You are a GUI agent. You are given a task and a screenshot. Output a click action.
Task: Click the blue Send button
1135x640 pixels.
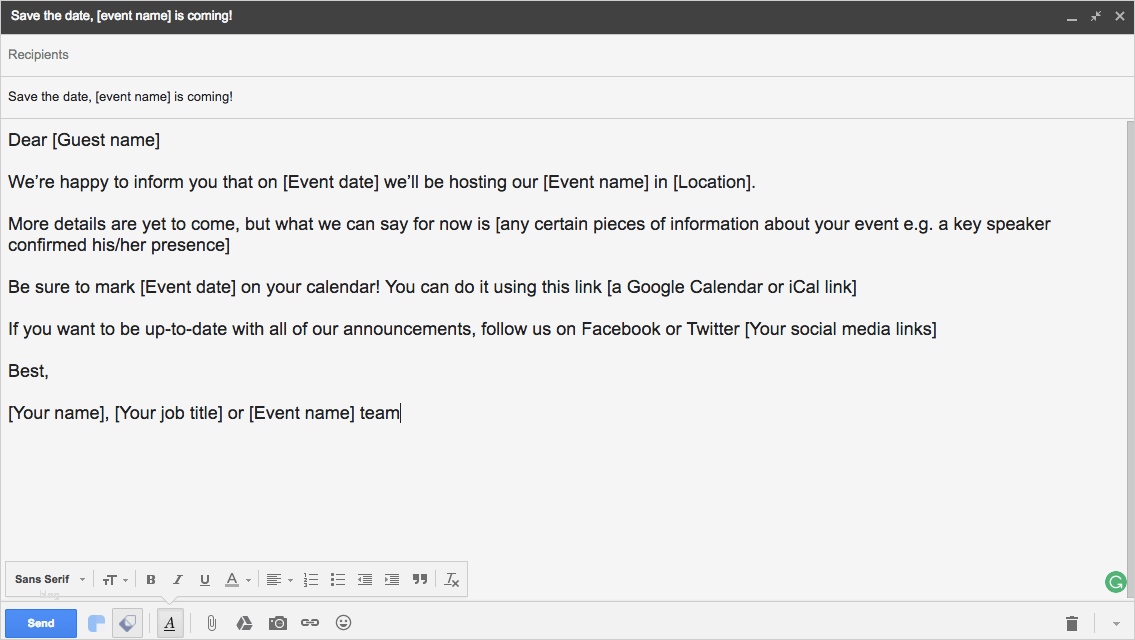click(x=41, y=623)
